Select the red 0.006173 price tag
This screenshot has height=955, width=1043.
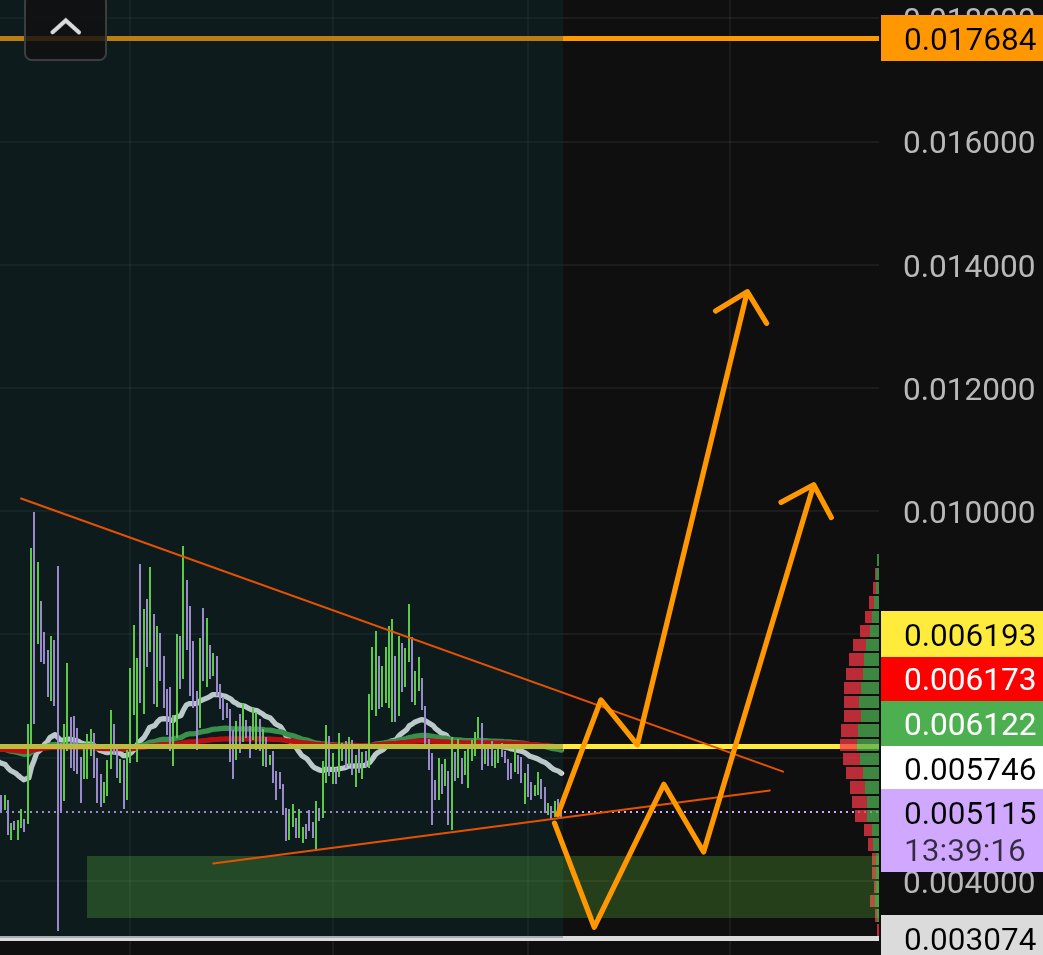[x=962, y=680]
